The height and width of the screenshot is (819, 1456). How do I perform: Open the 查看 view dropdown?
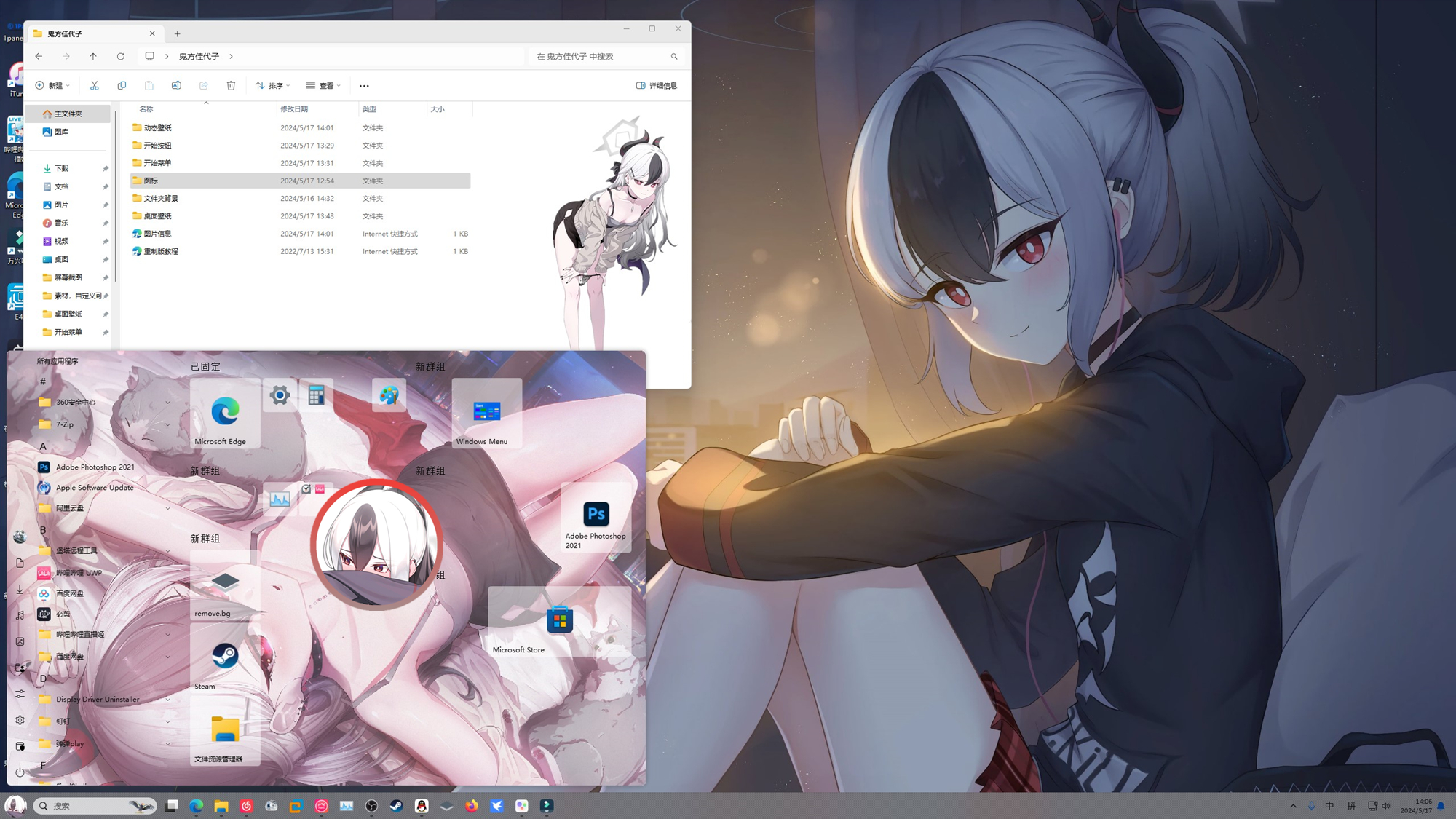click(x=323, y=86)
